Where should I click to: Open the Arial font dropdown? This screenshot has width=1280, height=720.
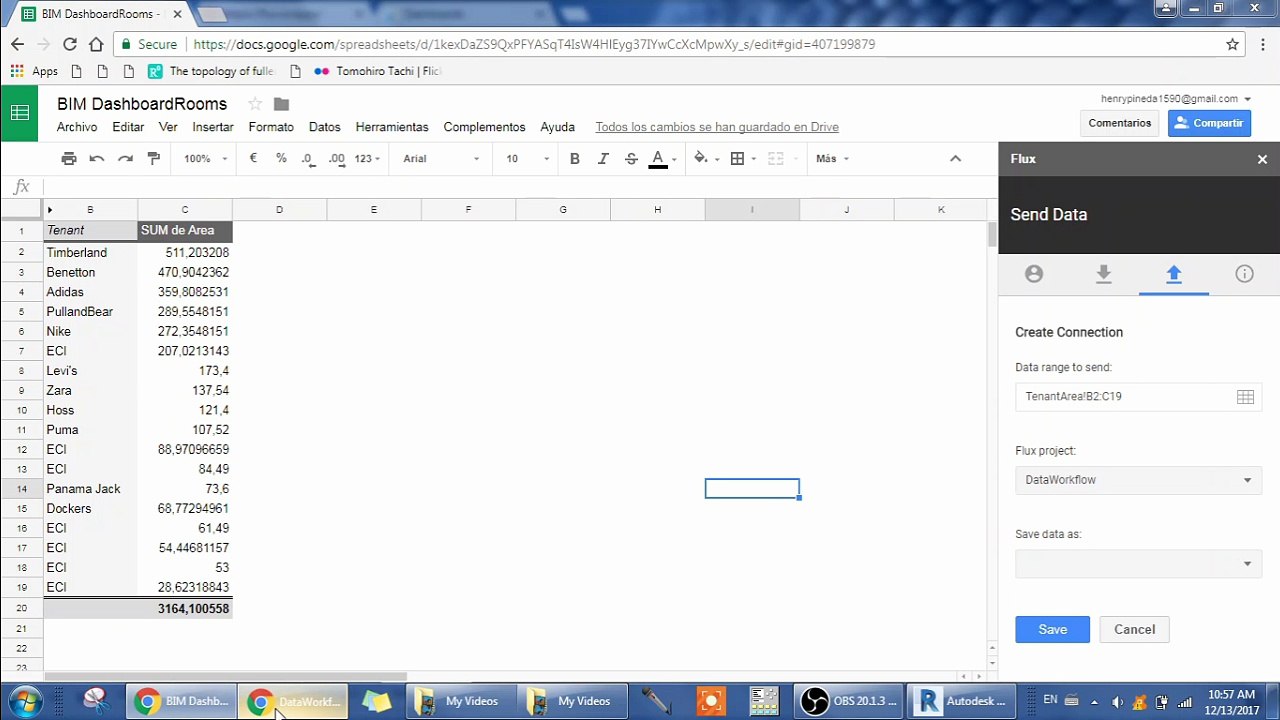click(x=441, y=158)
